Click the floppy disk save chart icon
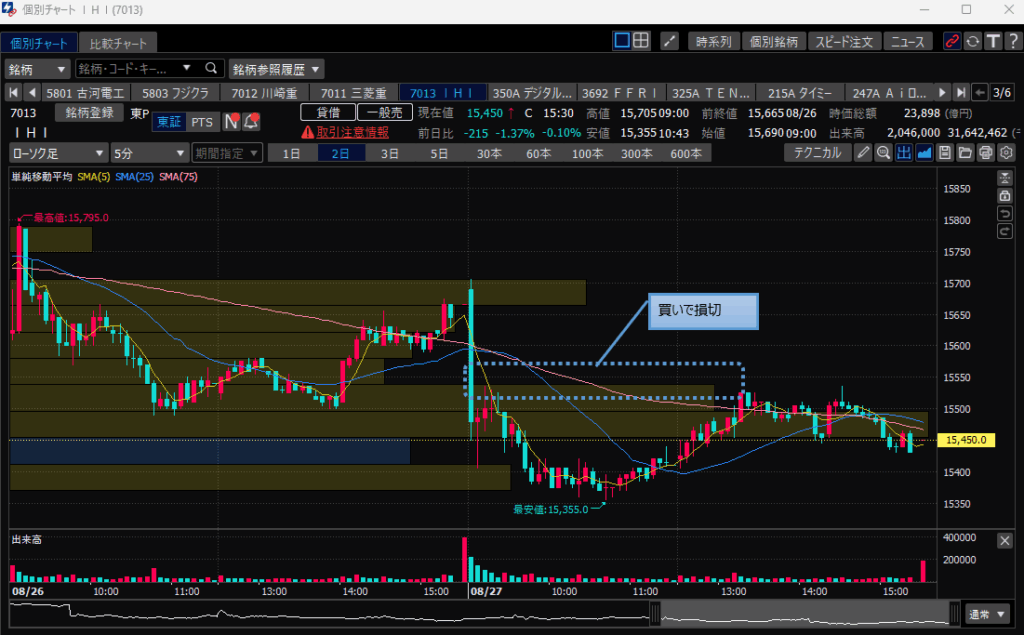Viewport: 1024px width, 635px height. (945, 153)
